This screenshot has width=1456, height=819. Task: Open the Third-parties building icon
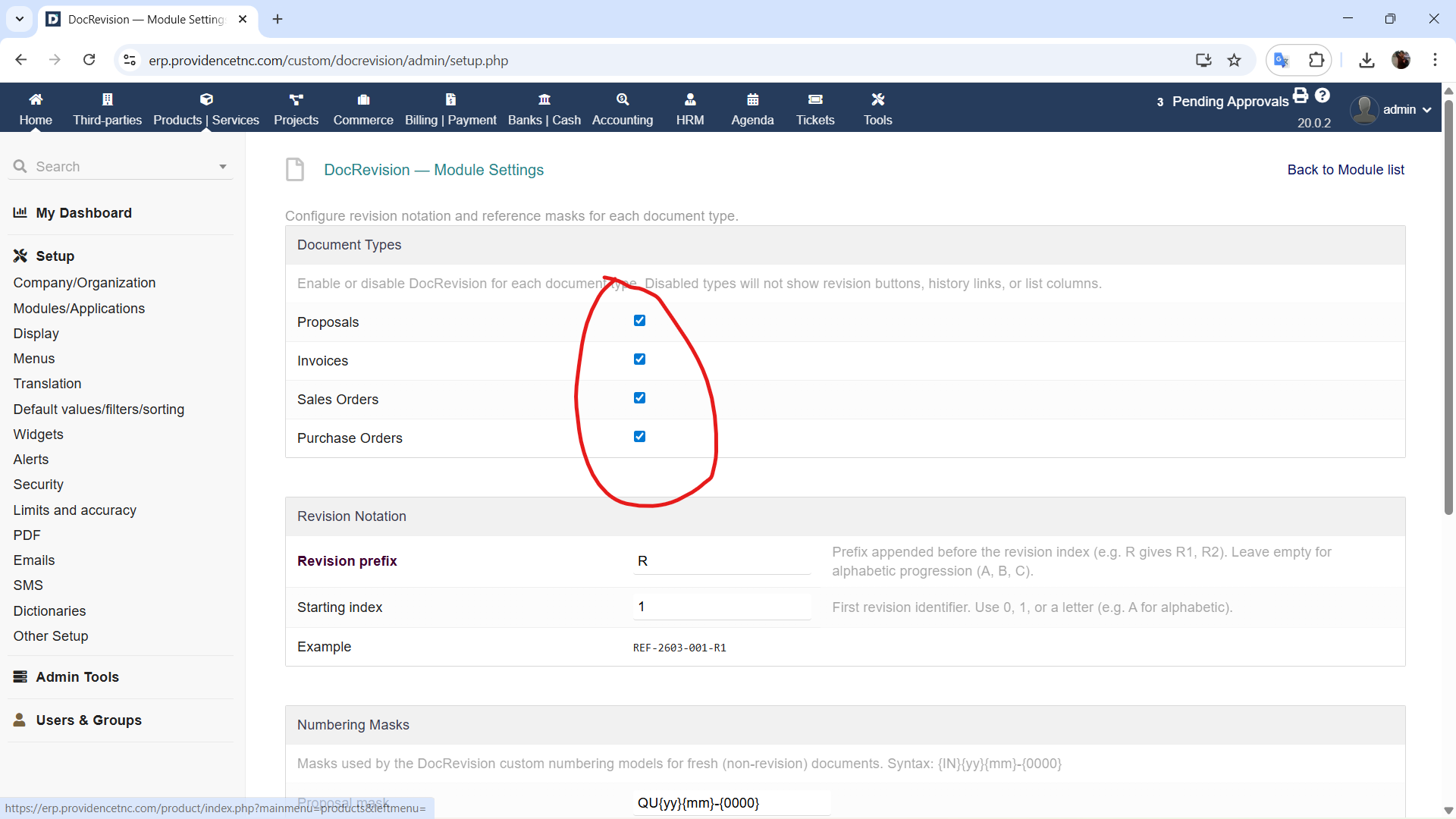point(107,99)
